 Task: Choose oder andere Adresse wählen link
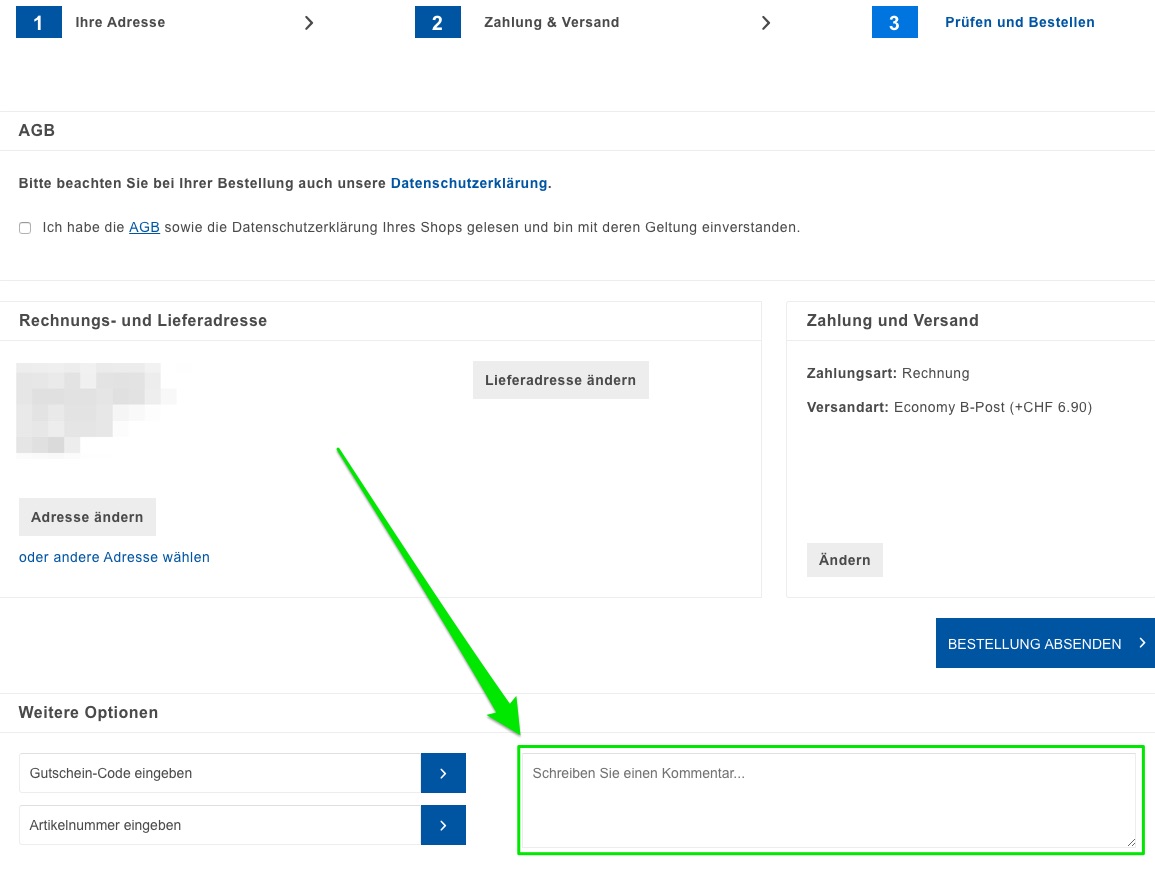[114, 557]
